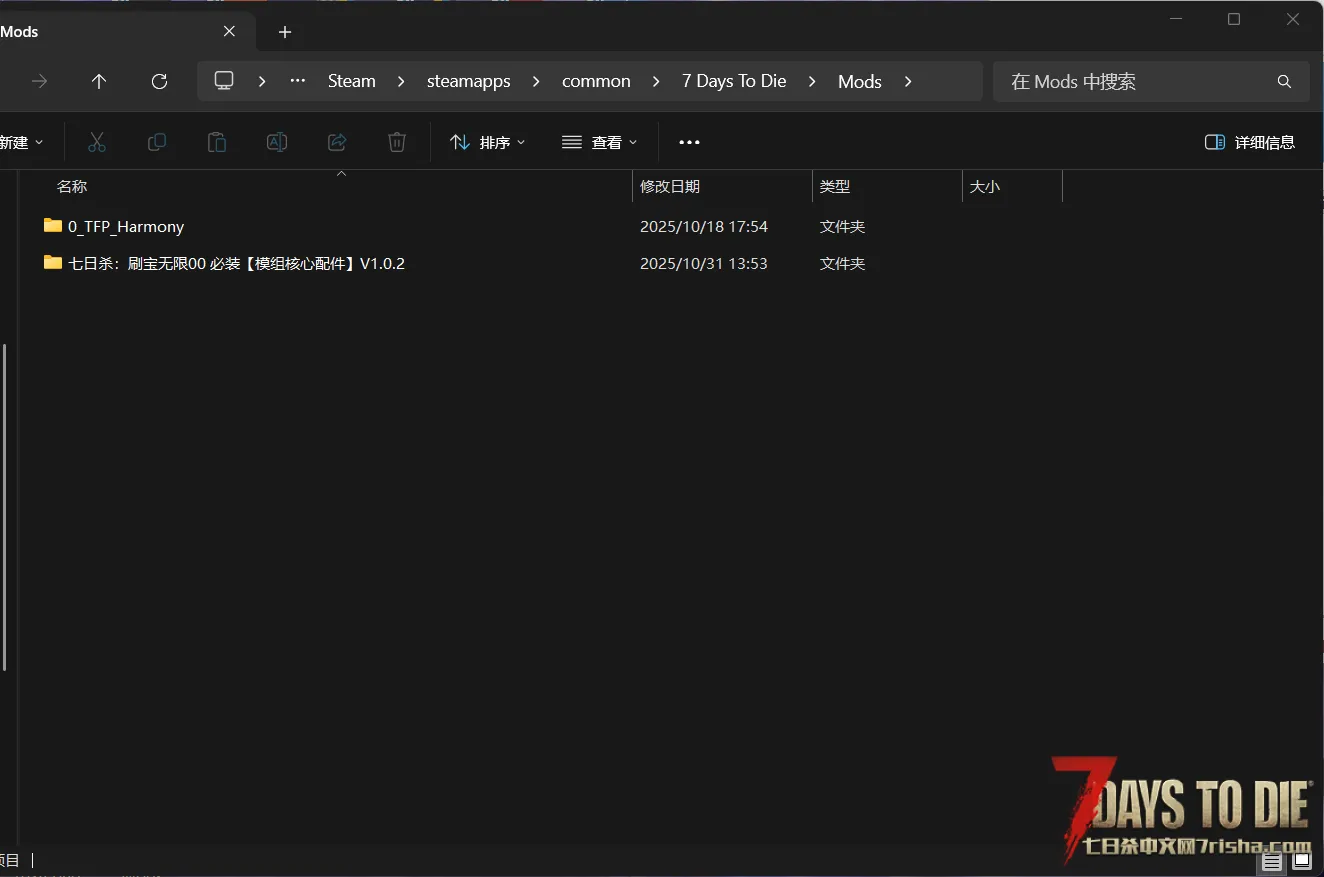Viewport: 1324px width, 877px height.
Task: Toggle the 详细信息 details pane
Action: (1250, 142)
